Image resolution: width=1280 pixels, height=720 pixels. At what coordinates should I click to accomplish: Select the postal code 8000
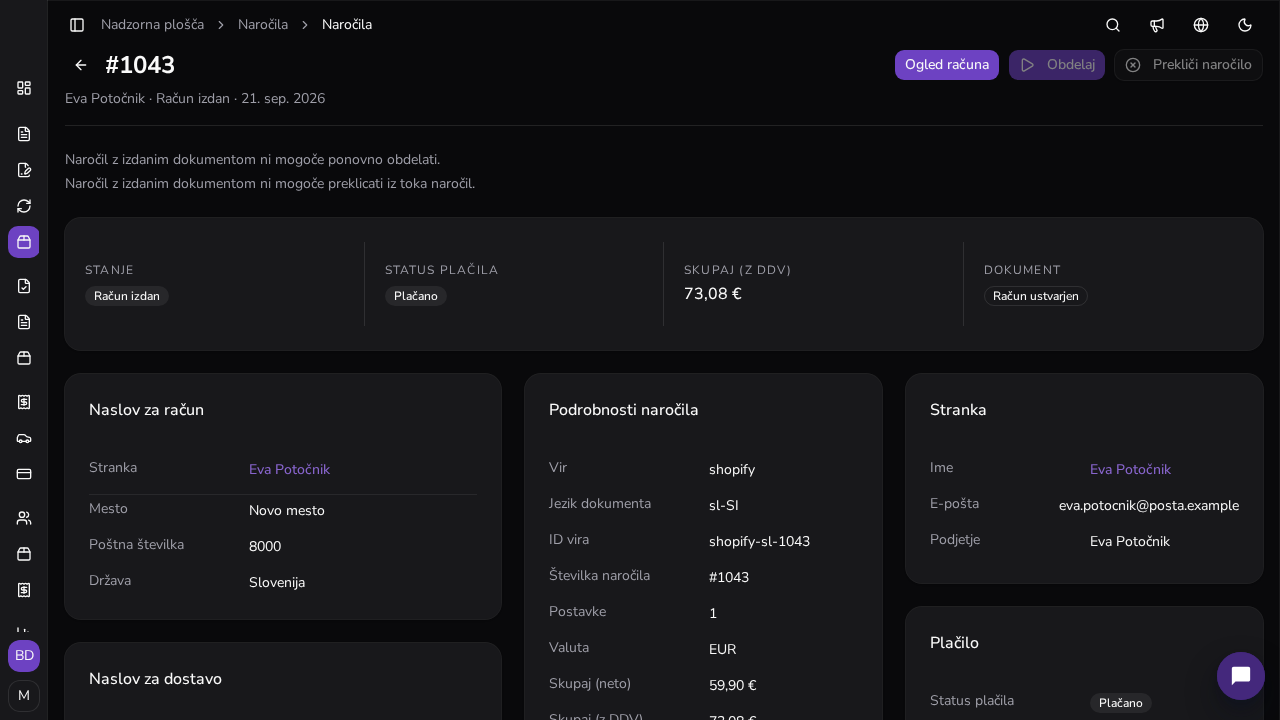[x=265, y=547]
